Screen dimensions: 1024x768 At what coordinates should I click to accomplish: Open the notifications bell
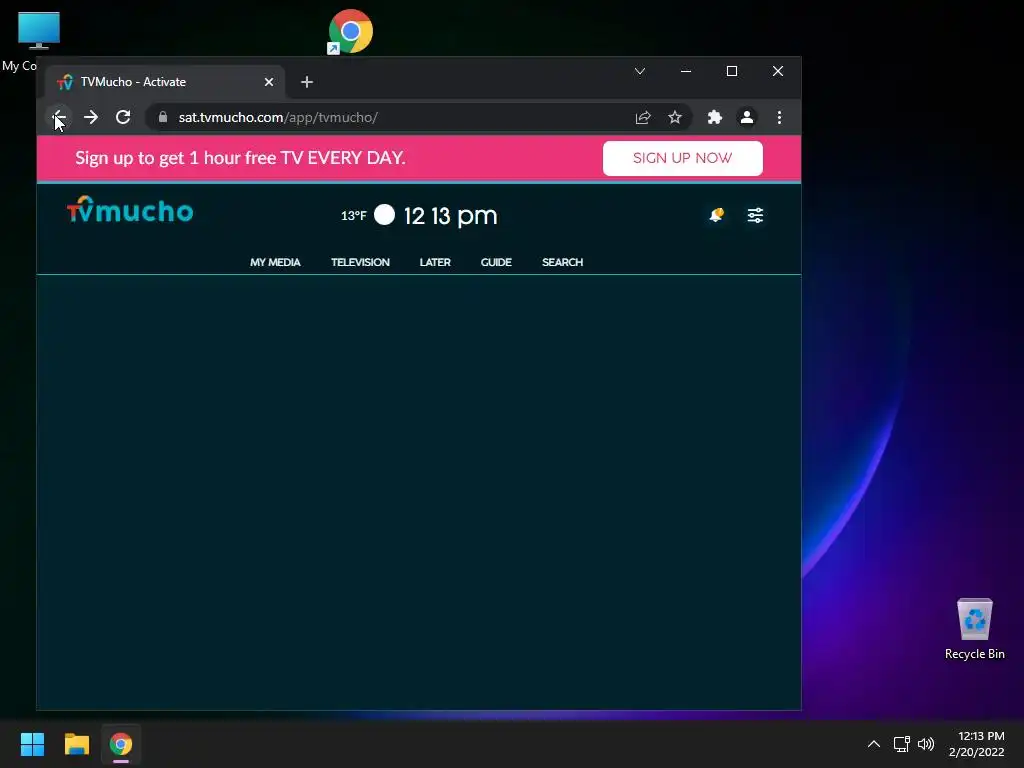pyautogui.click(x=716, y=215)
